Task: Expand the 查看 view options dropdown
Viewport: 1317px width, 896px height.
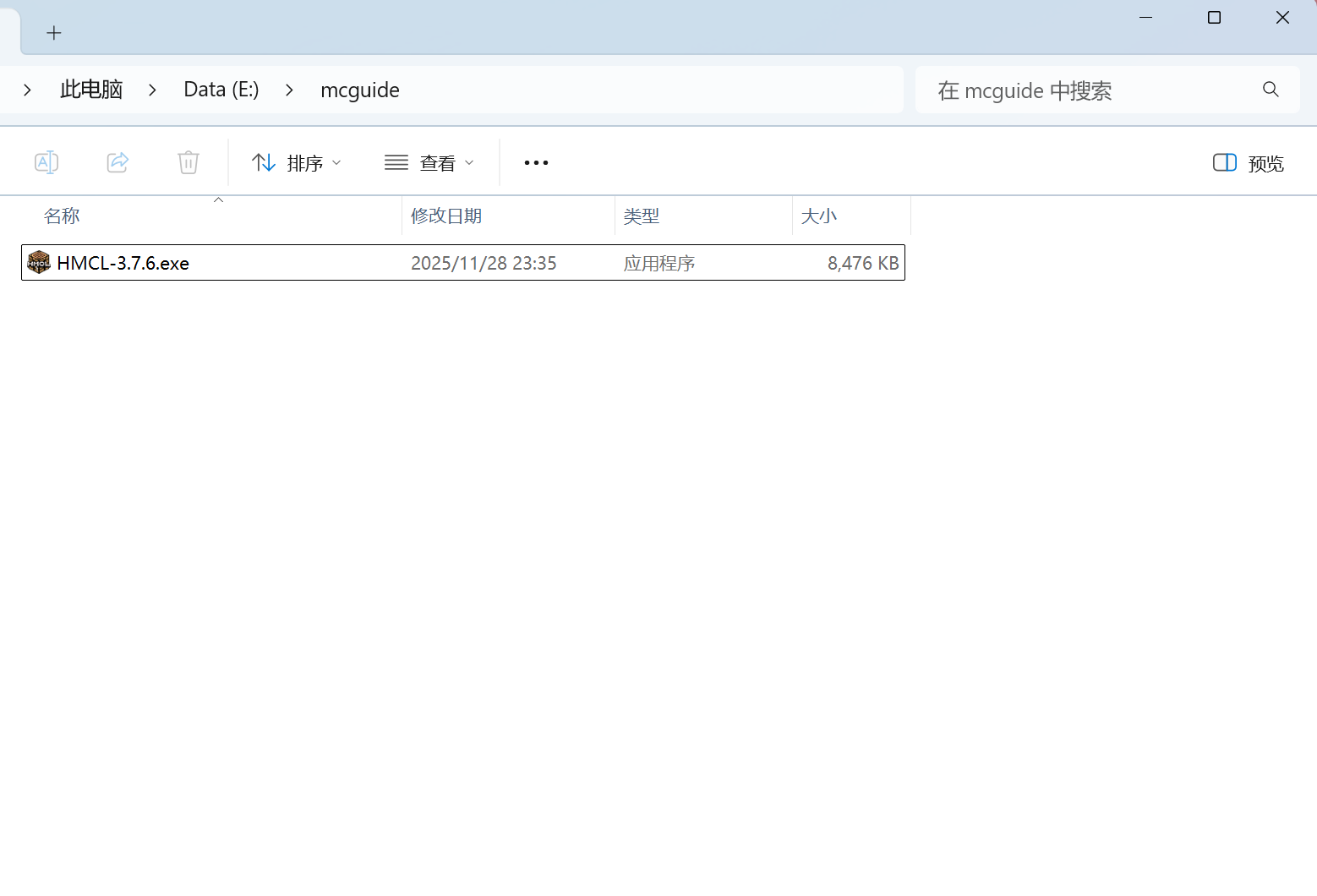Action: tap(470, 162)
